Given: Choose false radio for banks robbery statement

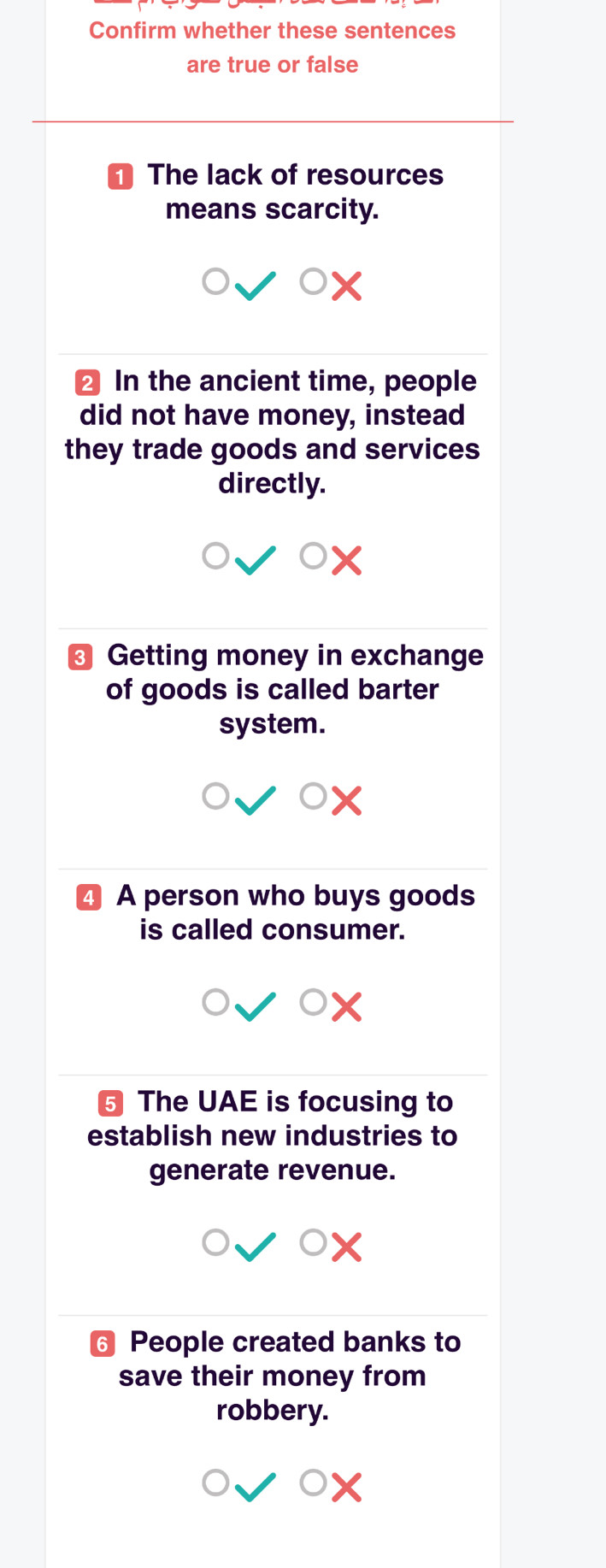Looking at the screenshot, I should coord(314,1483).
